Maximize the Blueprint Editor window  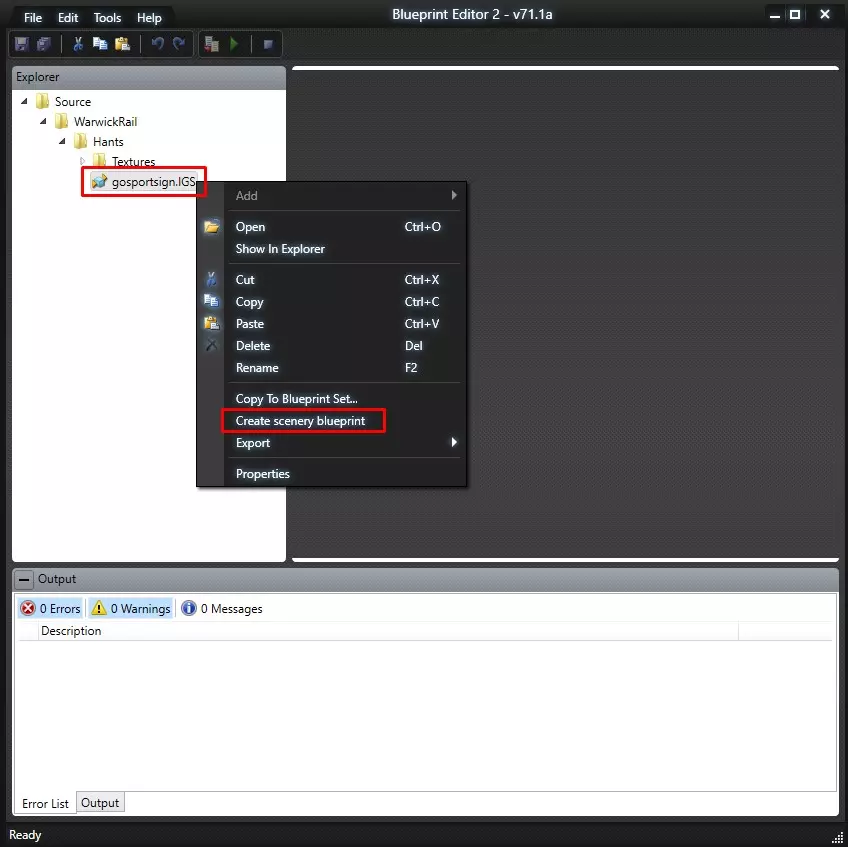pos(795,15)
